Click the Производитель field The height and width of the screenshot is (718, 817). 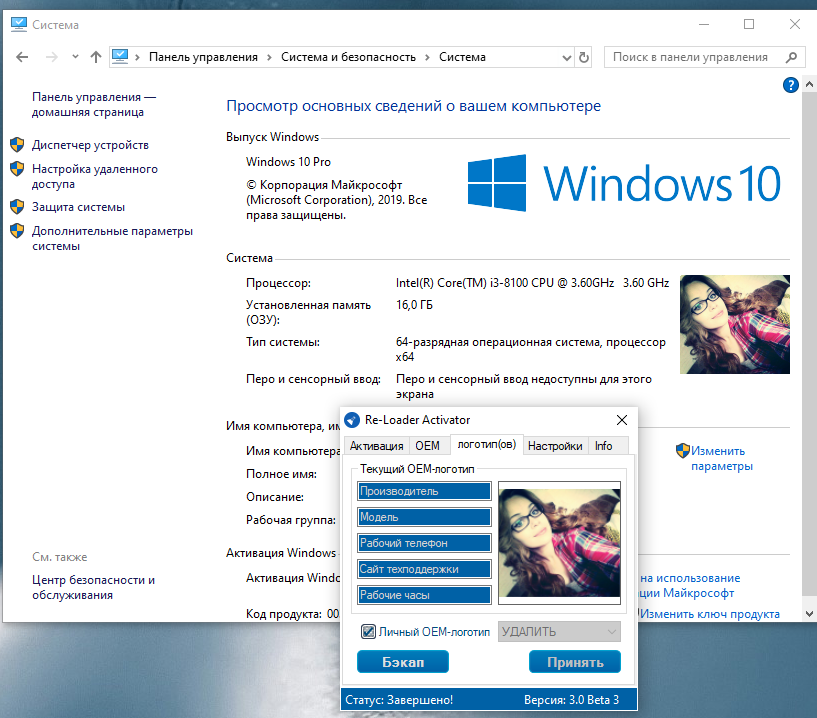tap(424, 491)
